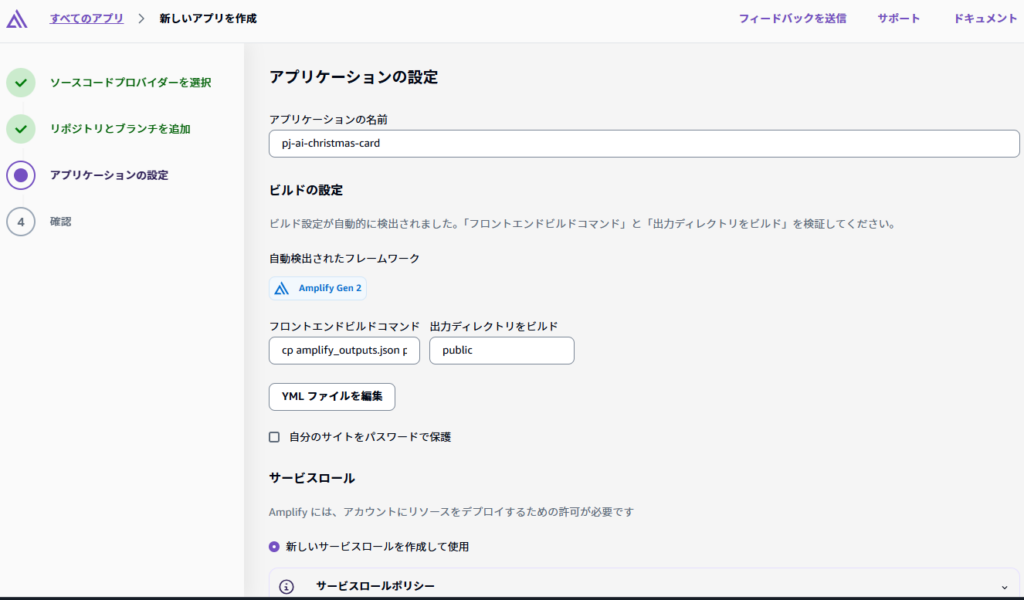Open the サポート menu in header
Screen dimensions: 1024x600
pos(898,19)
